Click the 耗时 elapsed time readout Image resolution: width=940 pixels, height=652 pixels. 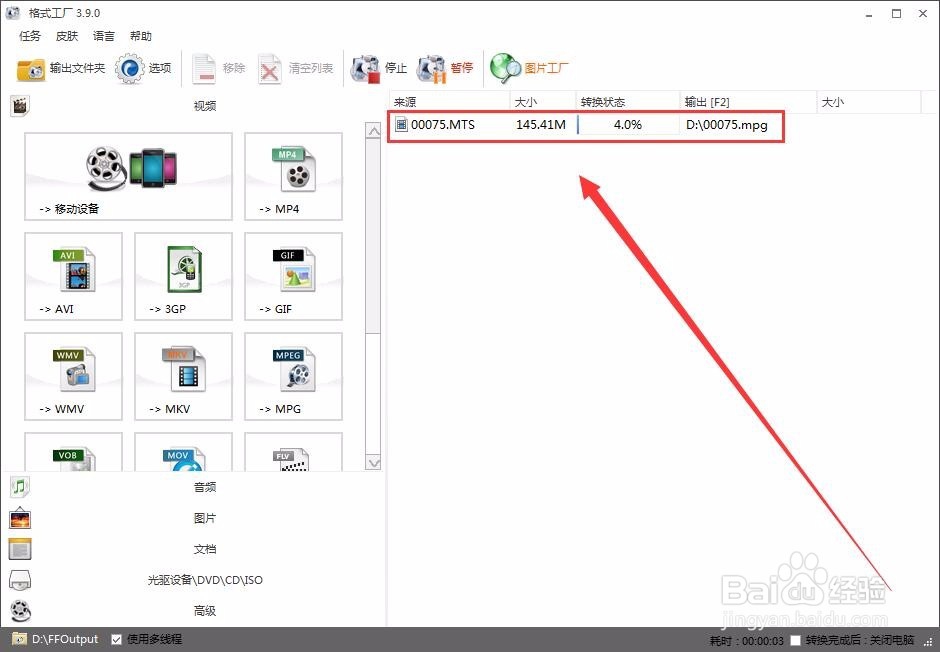coord(747,641)
